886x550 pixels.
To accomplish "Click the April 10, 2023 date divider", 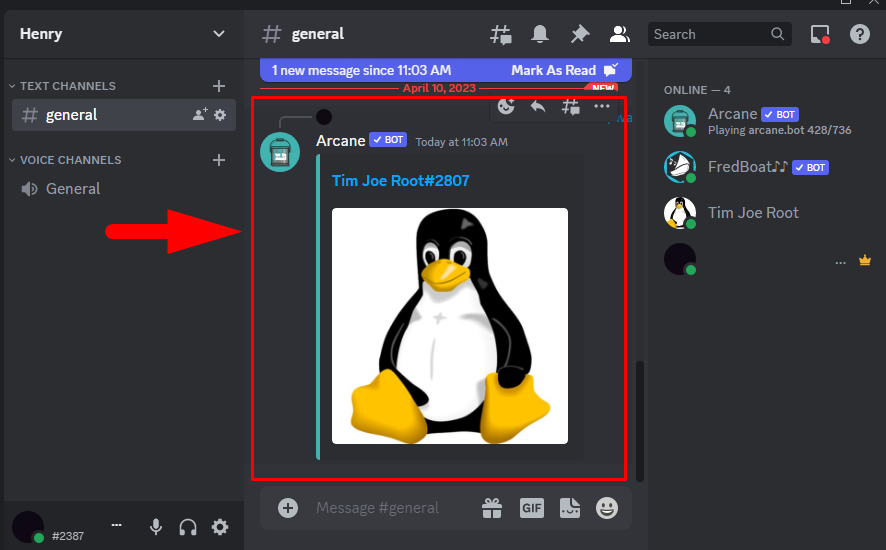I will (x=439, y=88).
